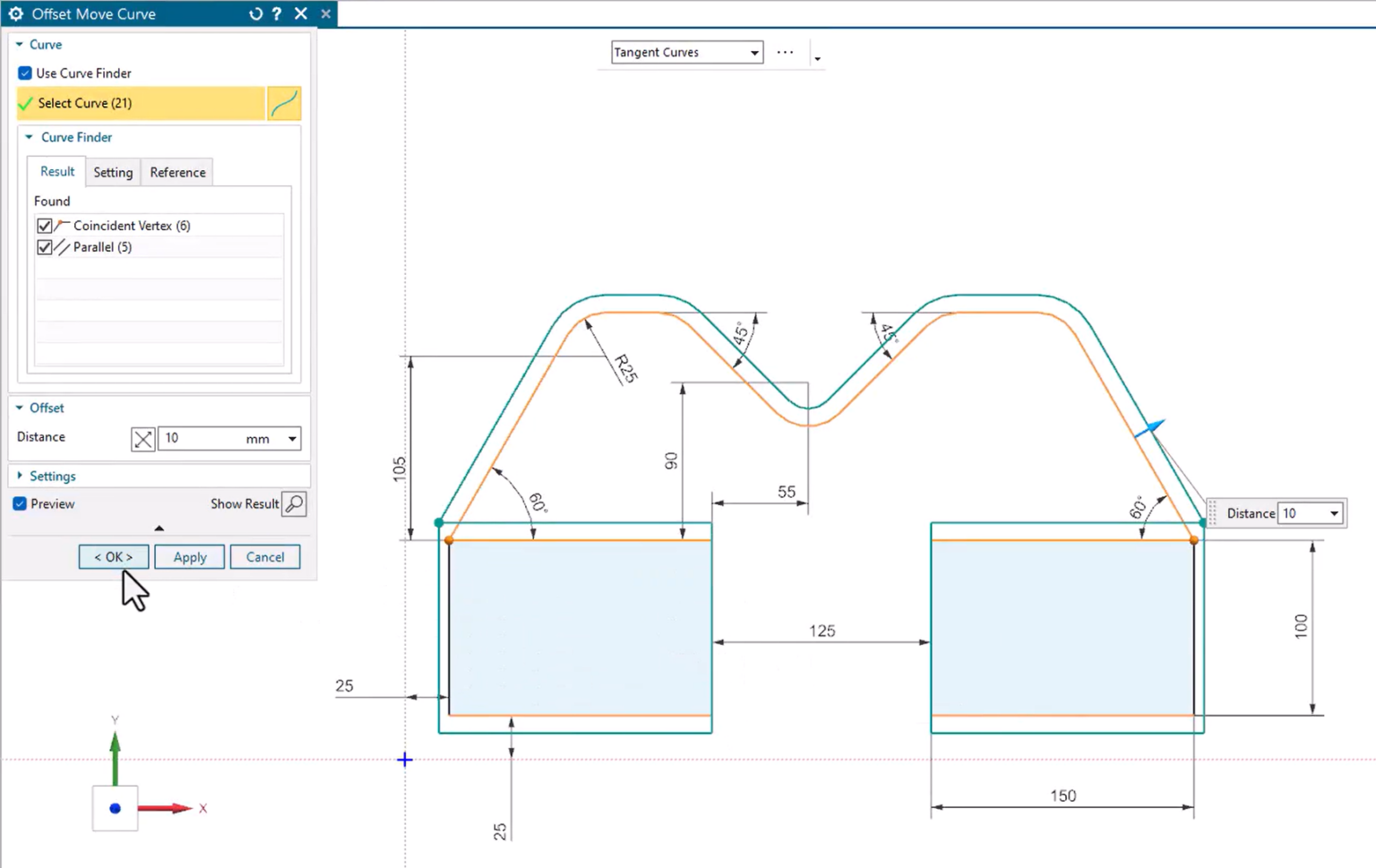The image size is (1376, 868).
Task: Reverse offset direction with the crossed-arrows icon
Action: [142, 438]
